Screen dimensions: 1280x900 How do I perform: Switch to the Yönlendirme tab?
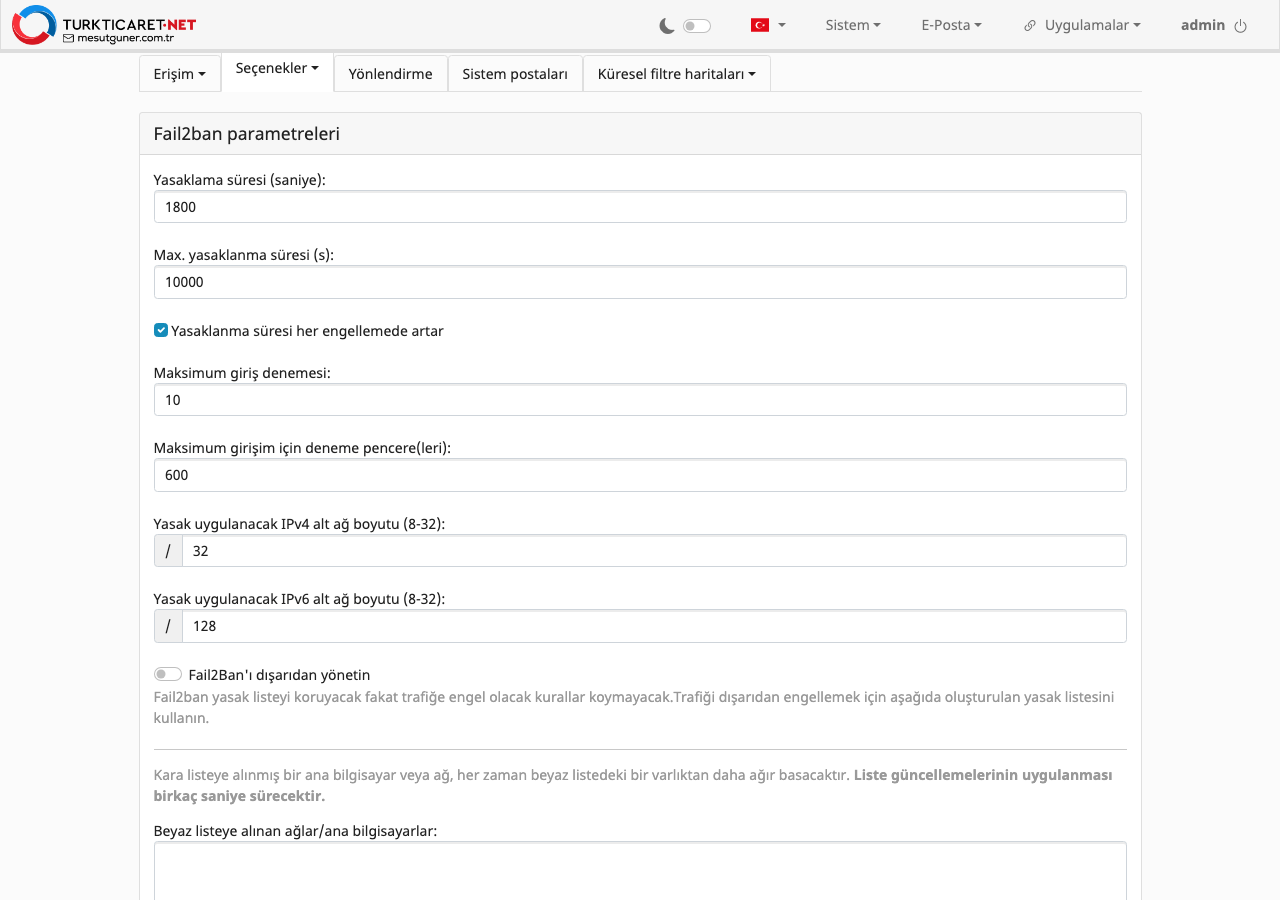pos(391,73)
